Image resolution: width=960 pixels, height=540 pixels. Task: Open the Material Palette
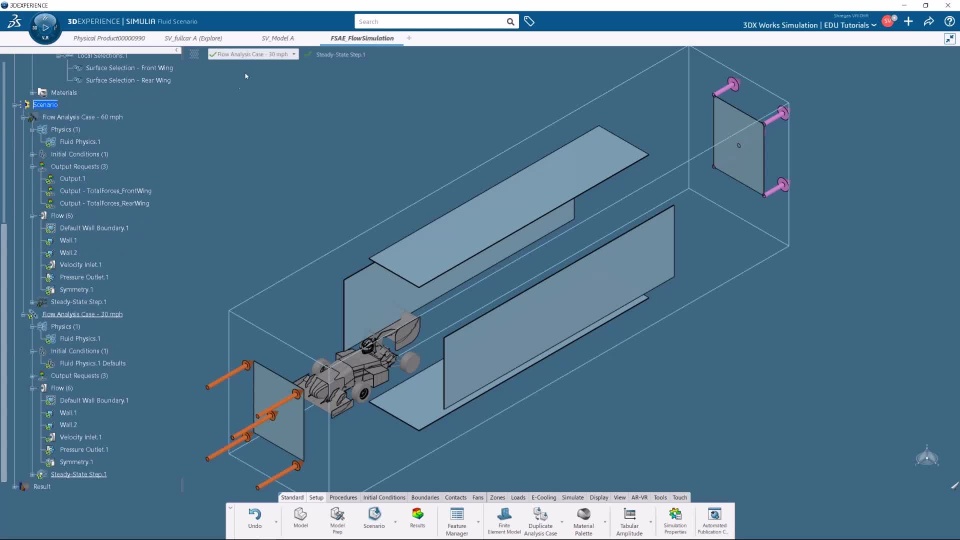[x=583, y=521]
